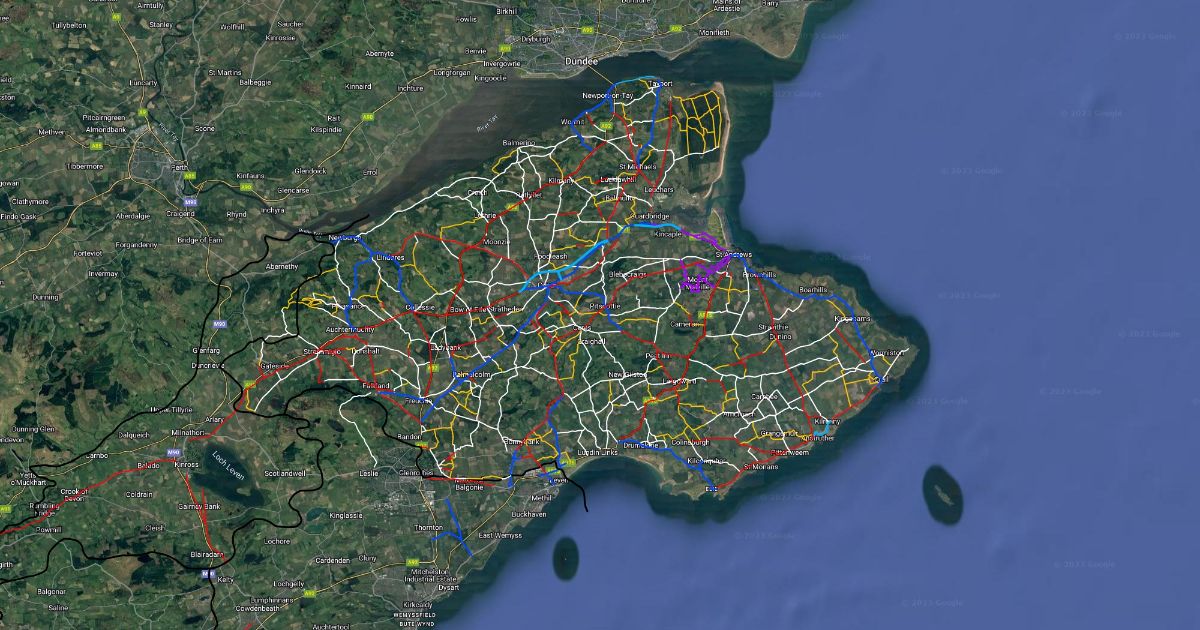Click the M90 shield near Kelty
This screenshot has height=630, width=1200.
click(207, 574)
